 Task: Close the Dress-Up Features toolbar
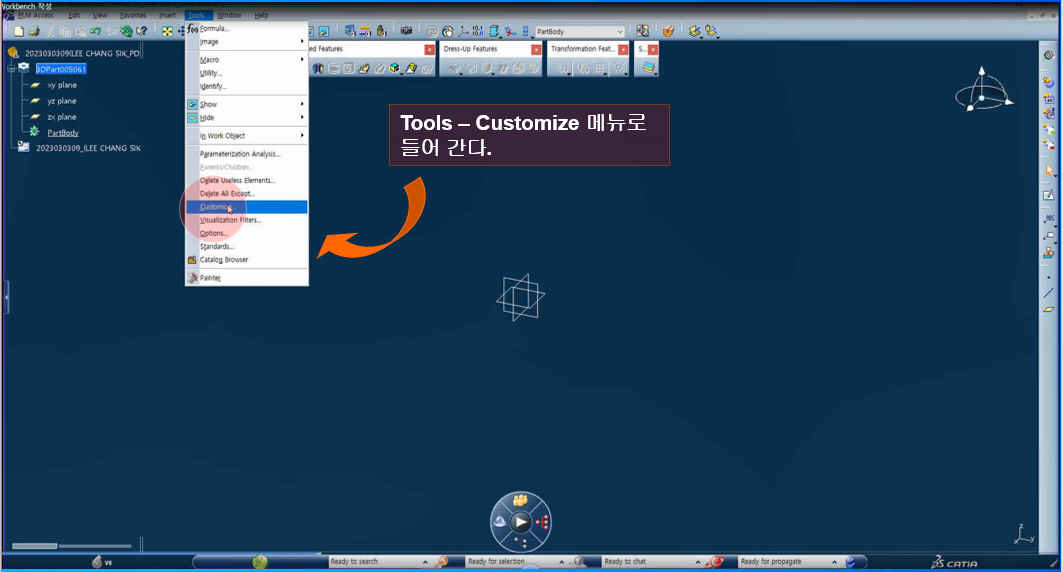(536, 49)
